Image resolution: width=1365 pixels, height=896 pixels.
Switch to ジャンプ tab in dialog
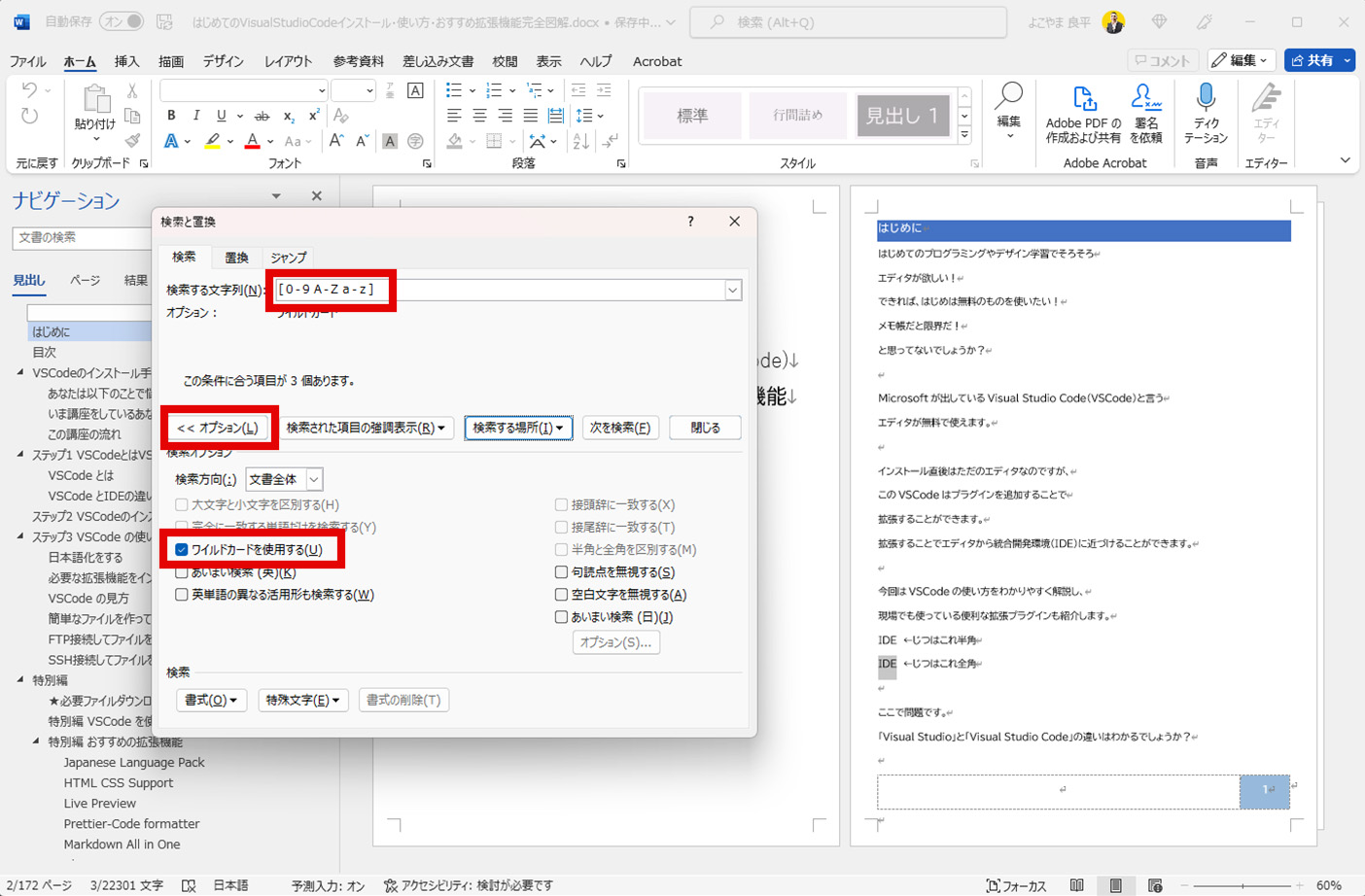point(289,258)
